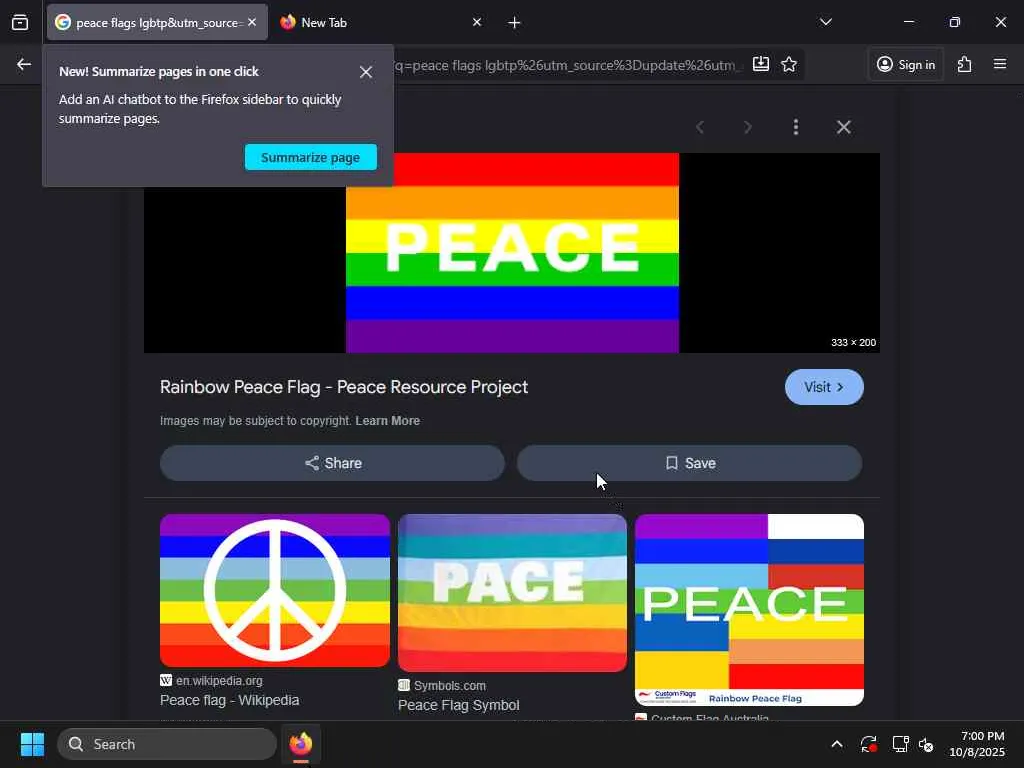The height and width of the screenshot is (768, 1024).
Task: Click the Peace Flag Symbol title
Action: (x=458, y=705)
